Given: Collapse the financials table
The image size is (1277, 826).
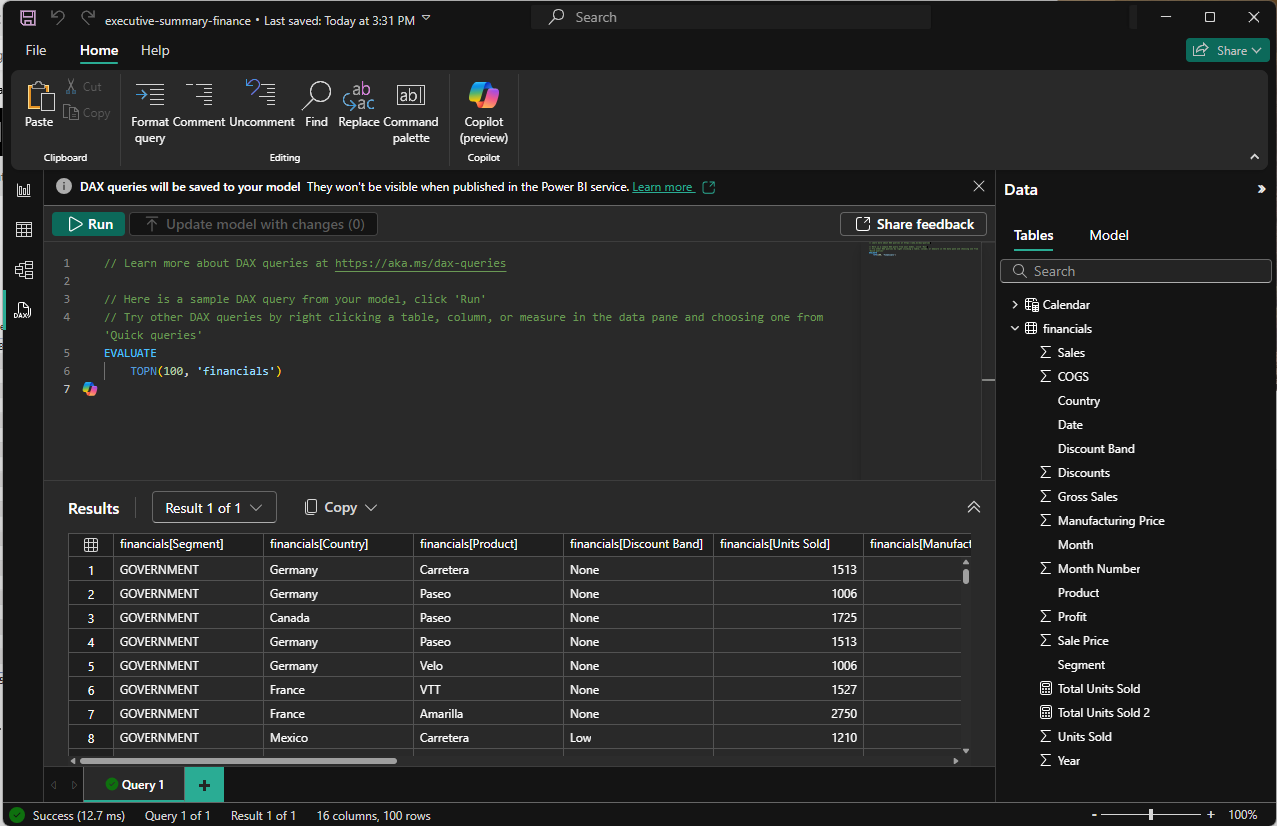Looking at the screenshot, I should click(x=1015, y=329).
